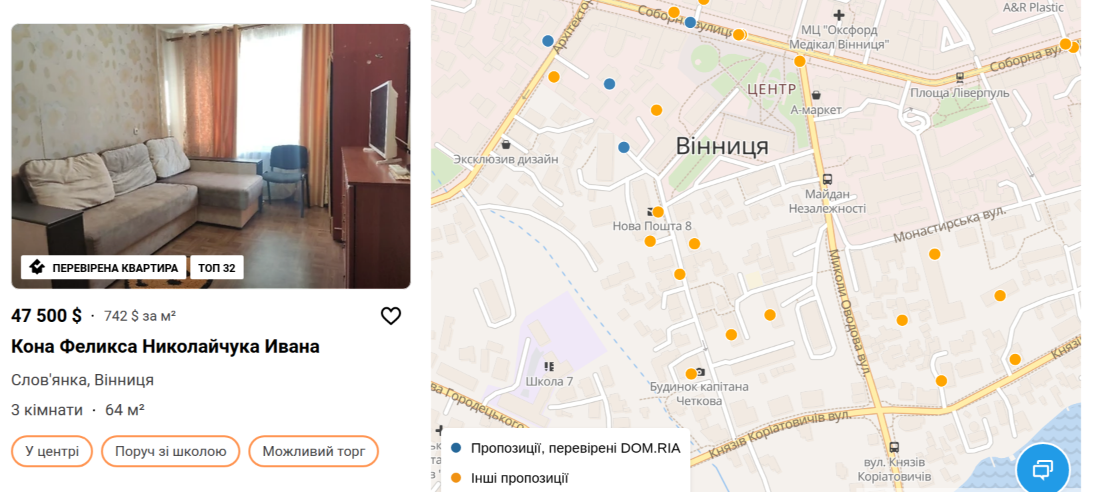Click orange marker on Монастирська вул.
1098x492 pixels.
click(934, 254)
